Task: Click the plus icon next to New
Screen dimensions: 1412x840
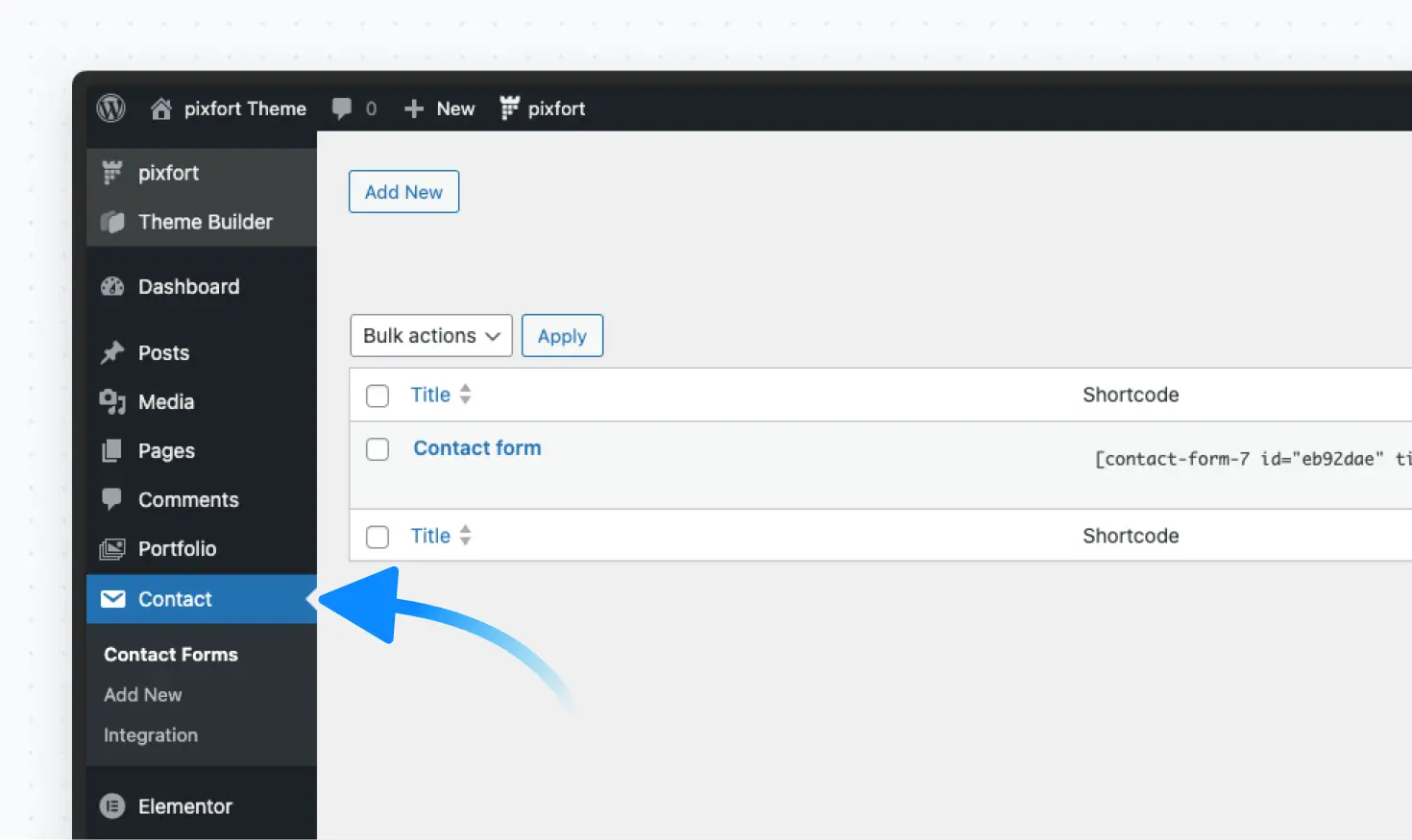Action: (x=414, y=108)
